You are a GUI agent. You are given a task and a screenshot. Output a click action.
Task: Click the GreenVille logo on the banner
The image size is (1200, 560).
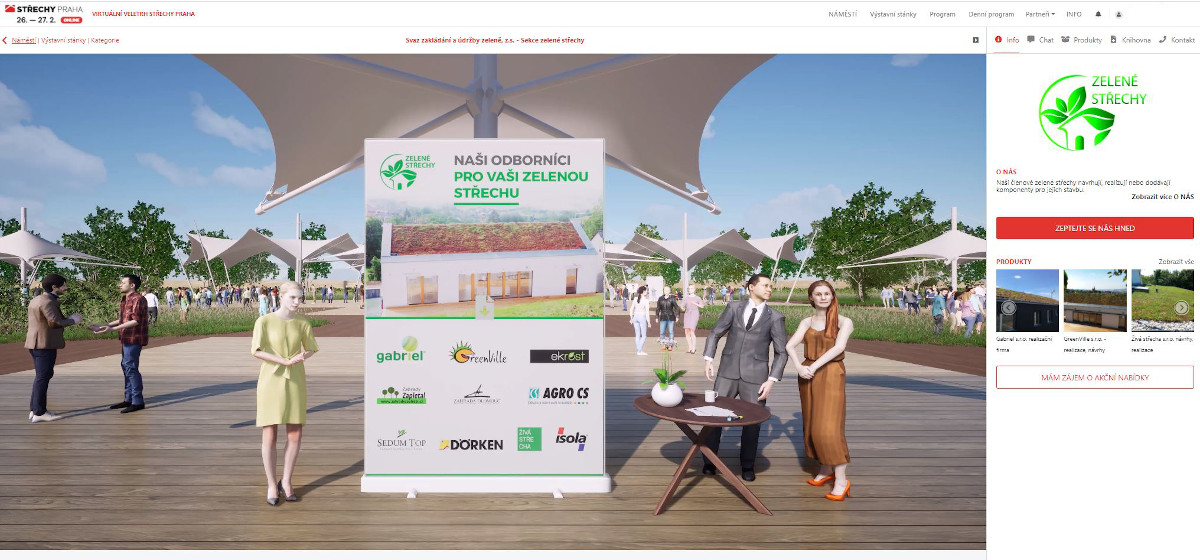tap(477, 353)
